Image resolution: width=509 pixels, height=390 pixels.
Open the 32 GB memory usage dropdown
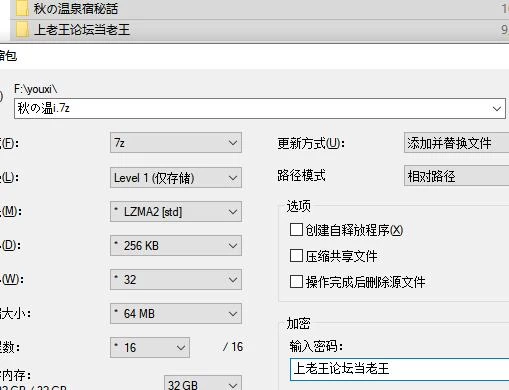[x=203, y=383]
